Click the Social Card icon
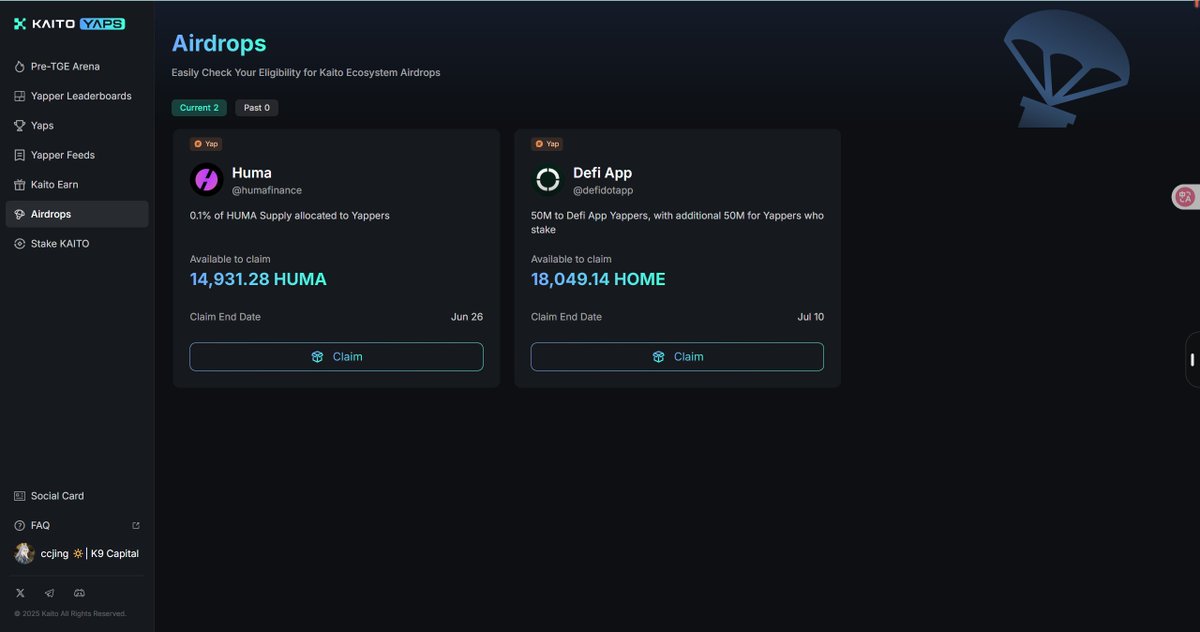The height and width of the screenshot is (632, 1200). click(x=20, y=496)
